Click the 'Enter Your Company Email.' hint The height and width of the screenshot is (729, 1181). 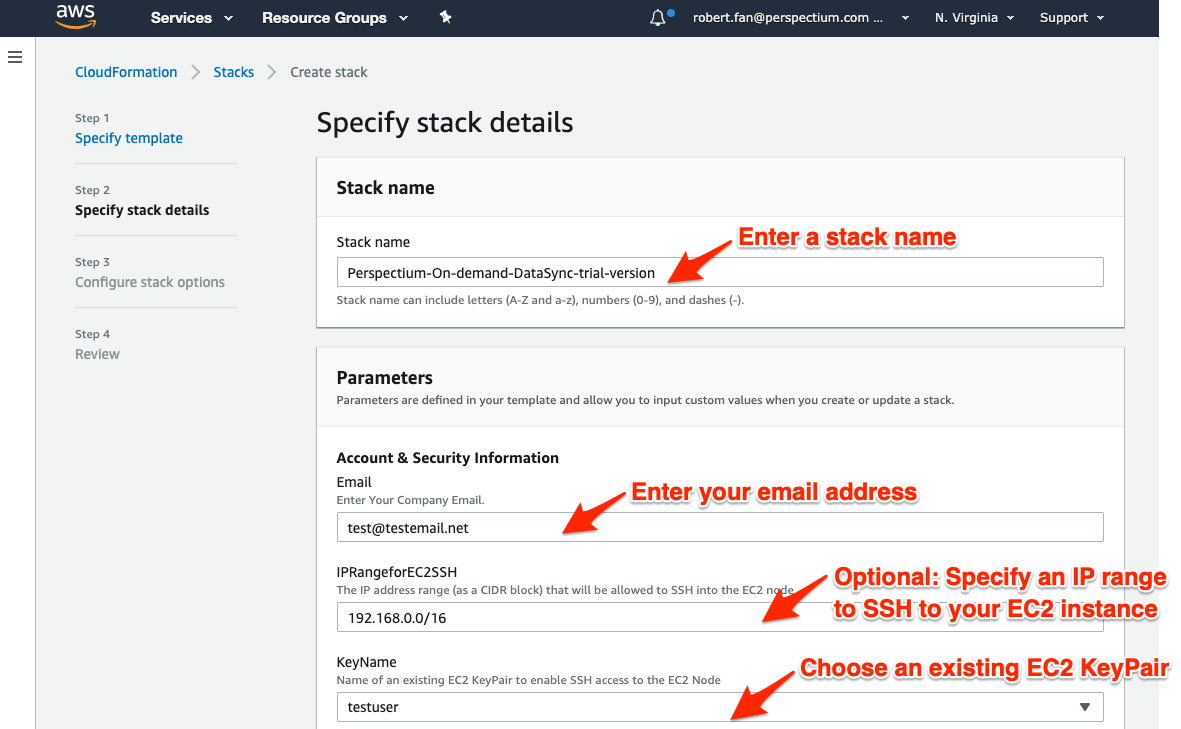[410, 500]
